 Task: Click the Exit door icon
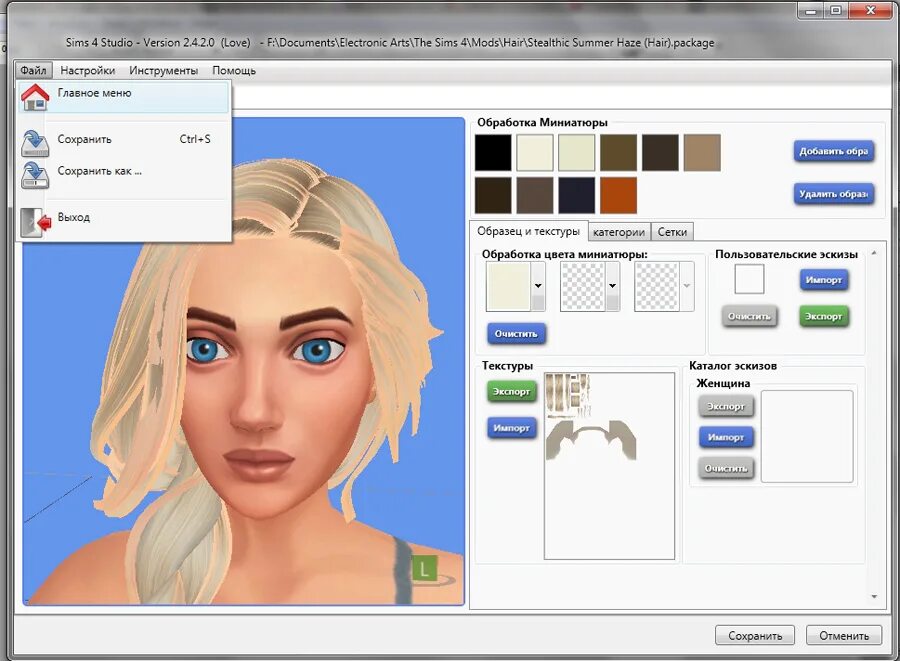tap(35, 222)
